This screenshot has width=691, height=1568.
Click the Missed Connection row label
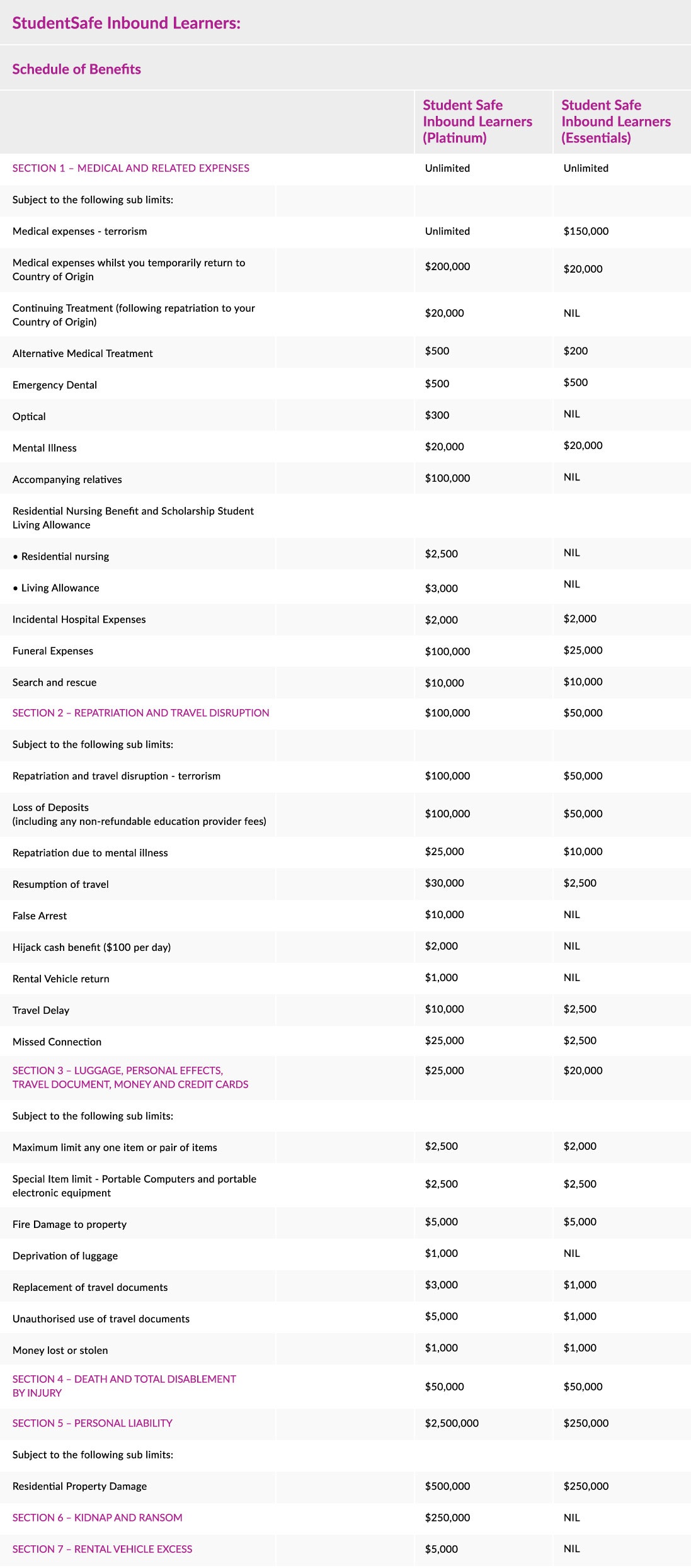(57, 1042)
